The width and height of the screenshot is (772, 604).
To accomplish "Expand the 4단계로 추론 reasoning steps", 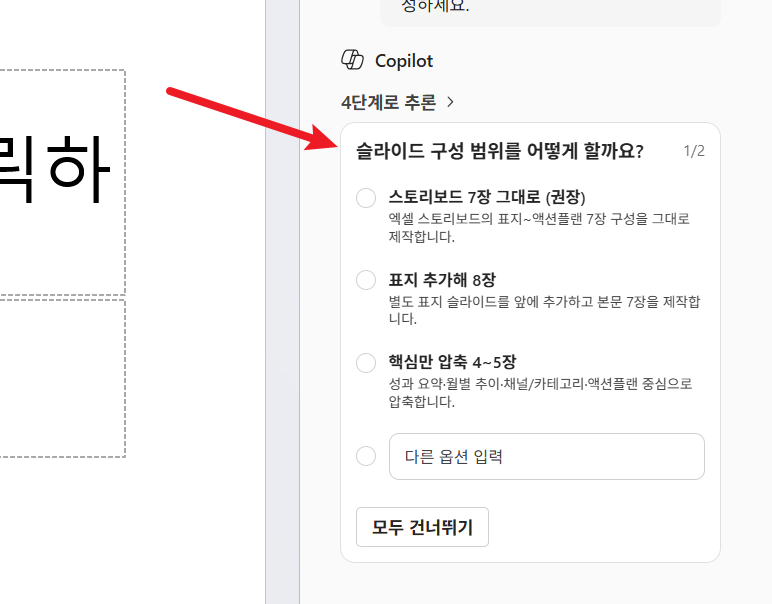I will click(x=397, y=102).
